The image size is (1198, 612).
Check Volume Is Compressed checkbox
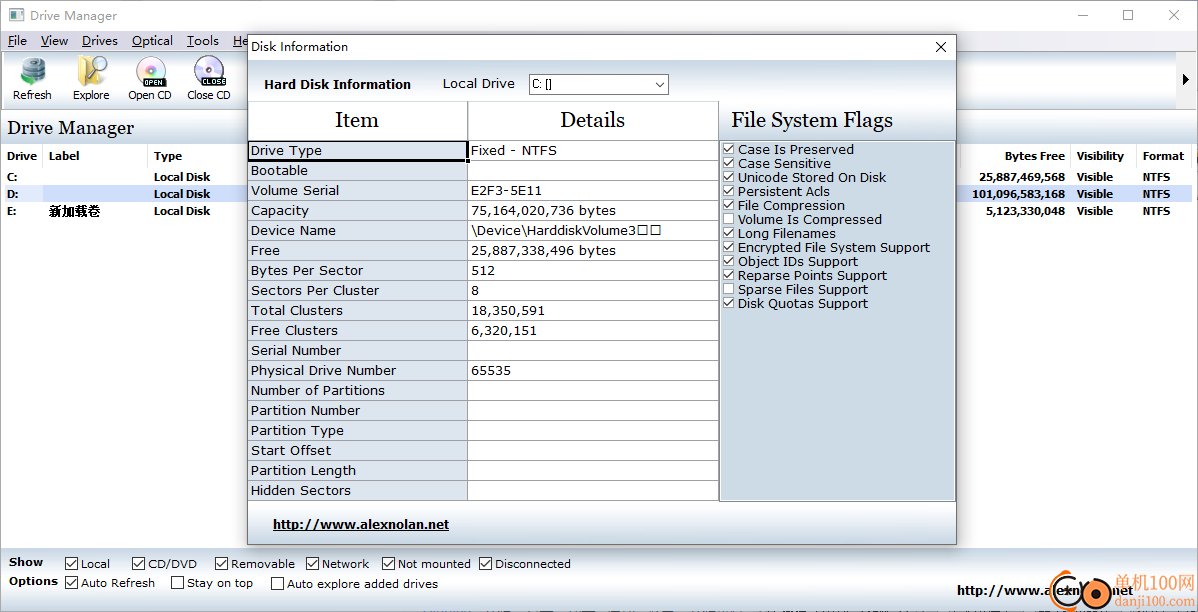pos(729,219)
